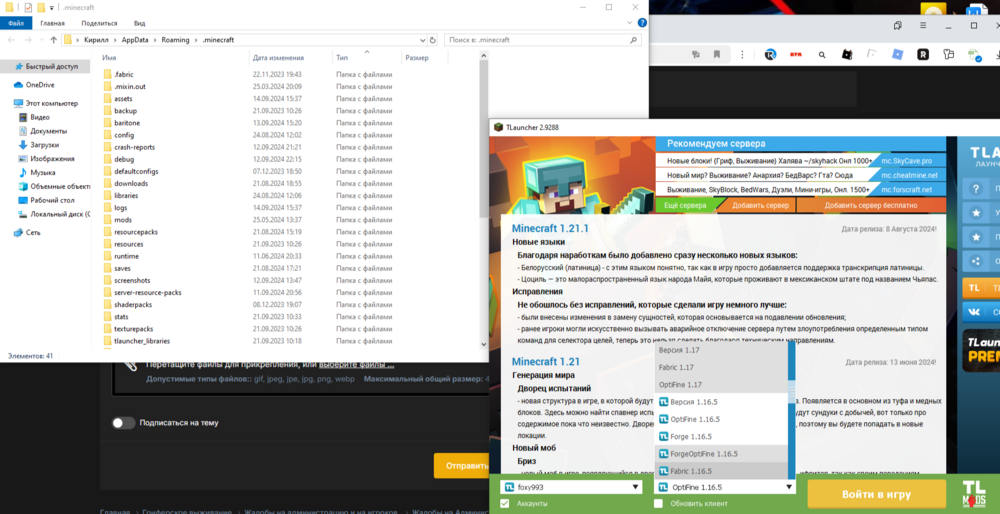
Task: Click the AppData breadcrumb in Explorer address bar
Action: (135, 40)
